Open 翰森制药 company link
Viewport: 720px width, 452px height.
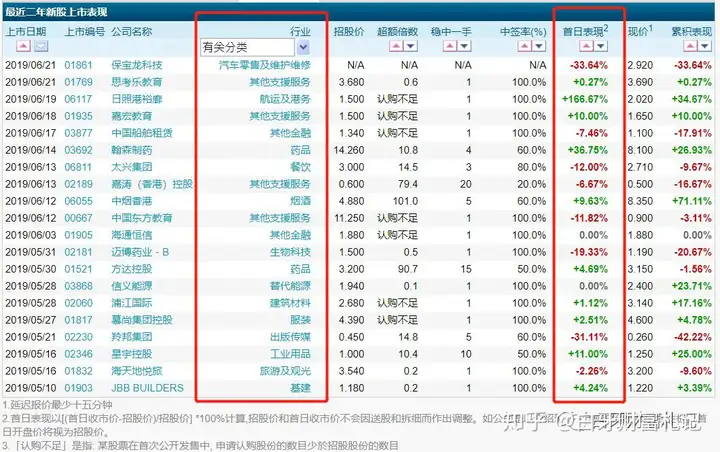[131, 150]
